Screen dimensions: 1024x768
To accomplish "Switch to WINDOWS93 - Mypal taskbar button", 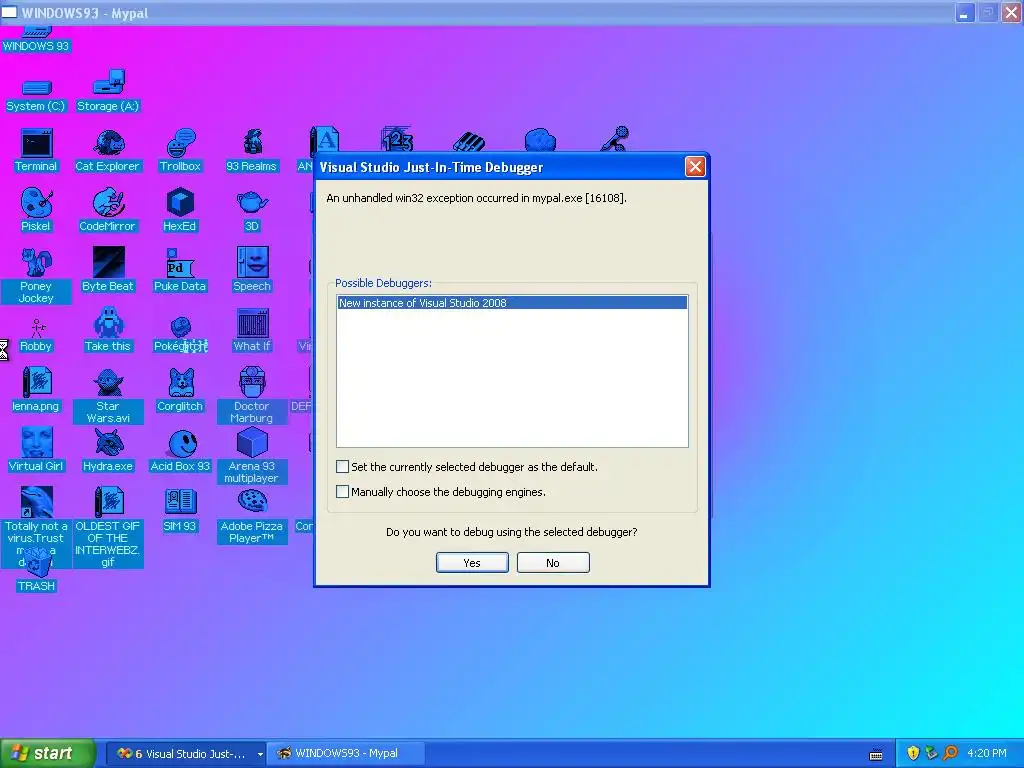I will [346, 754].
